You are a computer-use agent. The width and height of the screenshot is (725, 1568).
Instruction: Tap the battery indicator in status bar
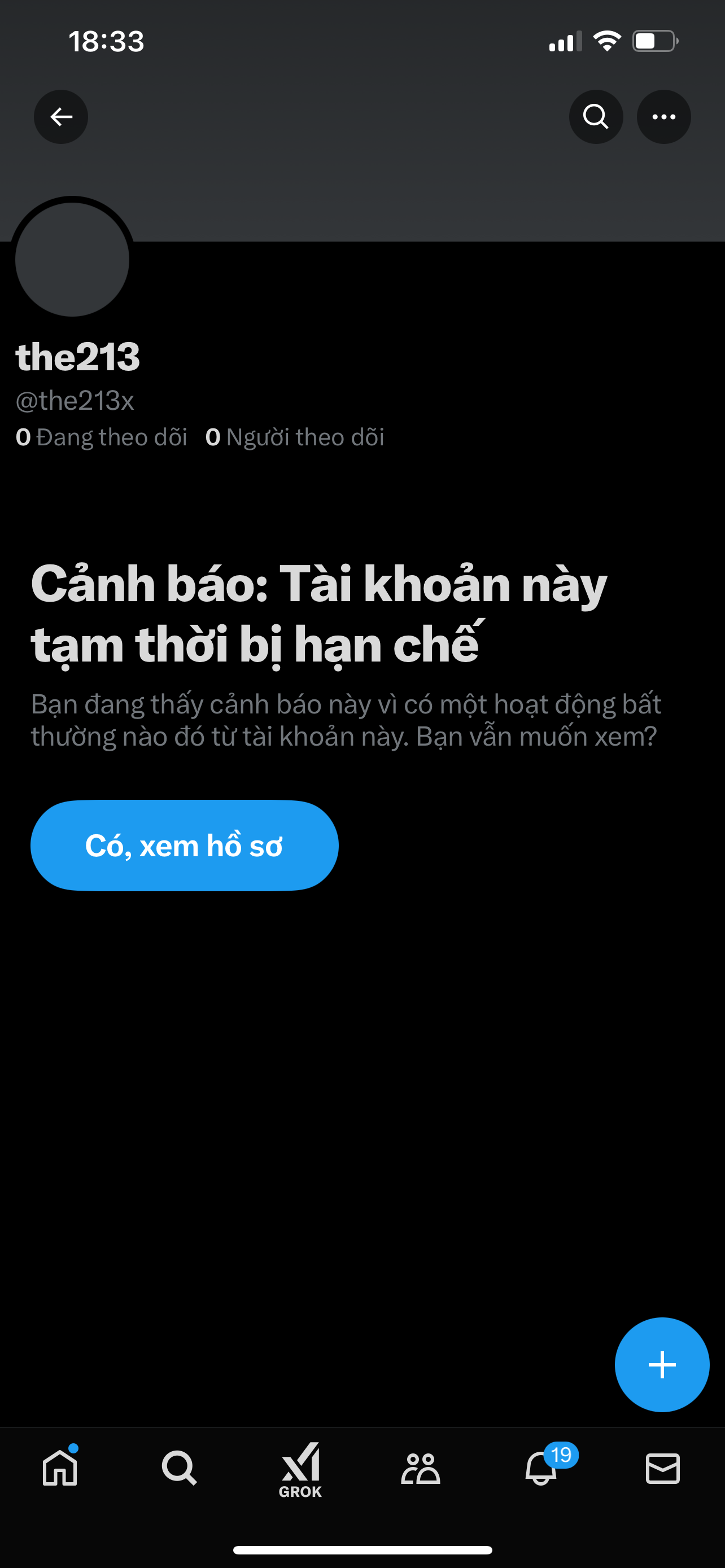click(x=656, y=41)
